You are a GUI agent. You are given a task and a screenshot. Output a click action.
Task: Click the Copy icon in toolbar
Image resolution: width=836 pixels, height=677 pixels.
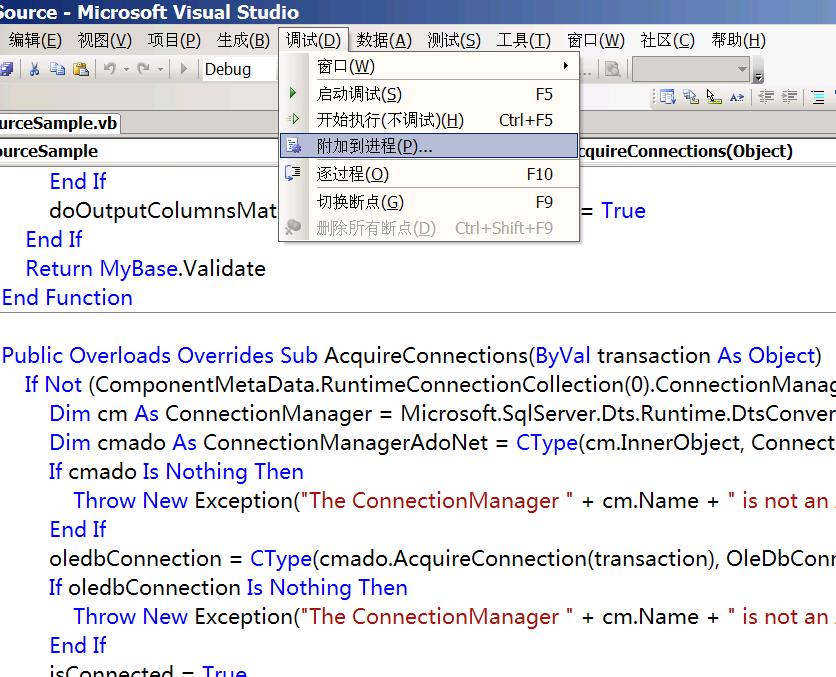[57, 69]
